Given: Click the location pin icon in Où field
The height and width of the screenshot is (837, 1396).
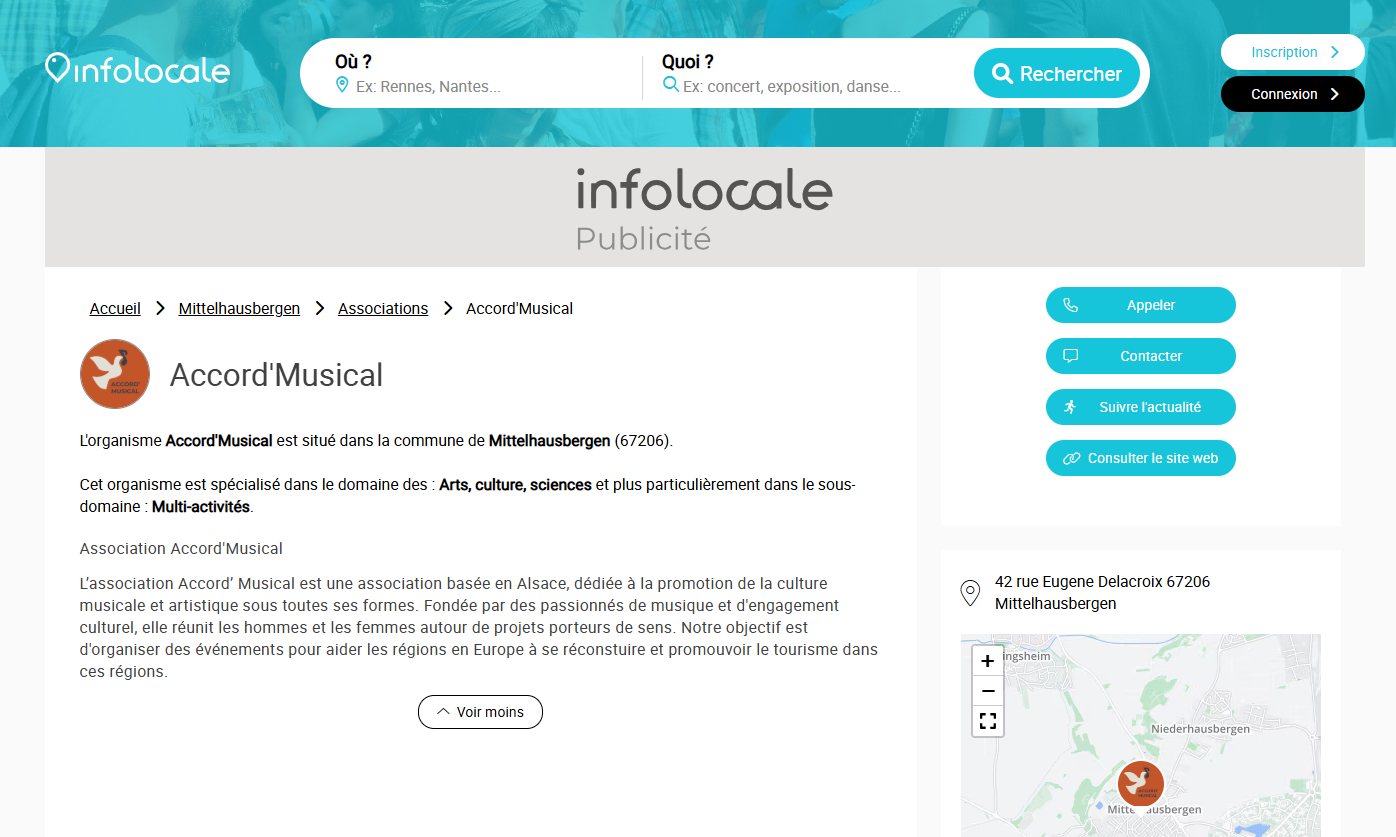Looking at the screenshot, I should tap(342, 85).
